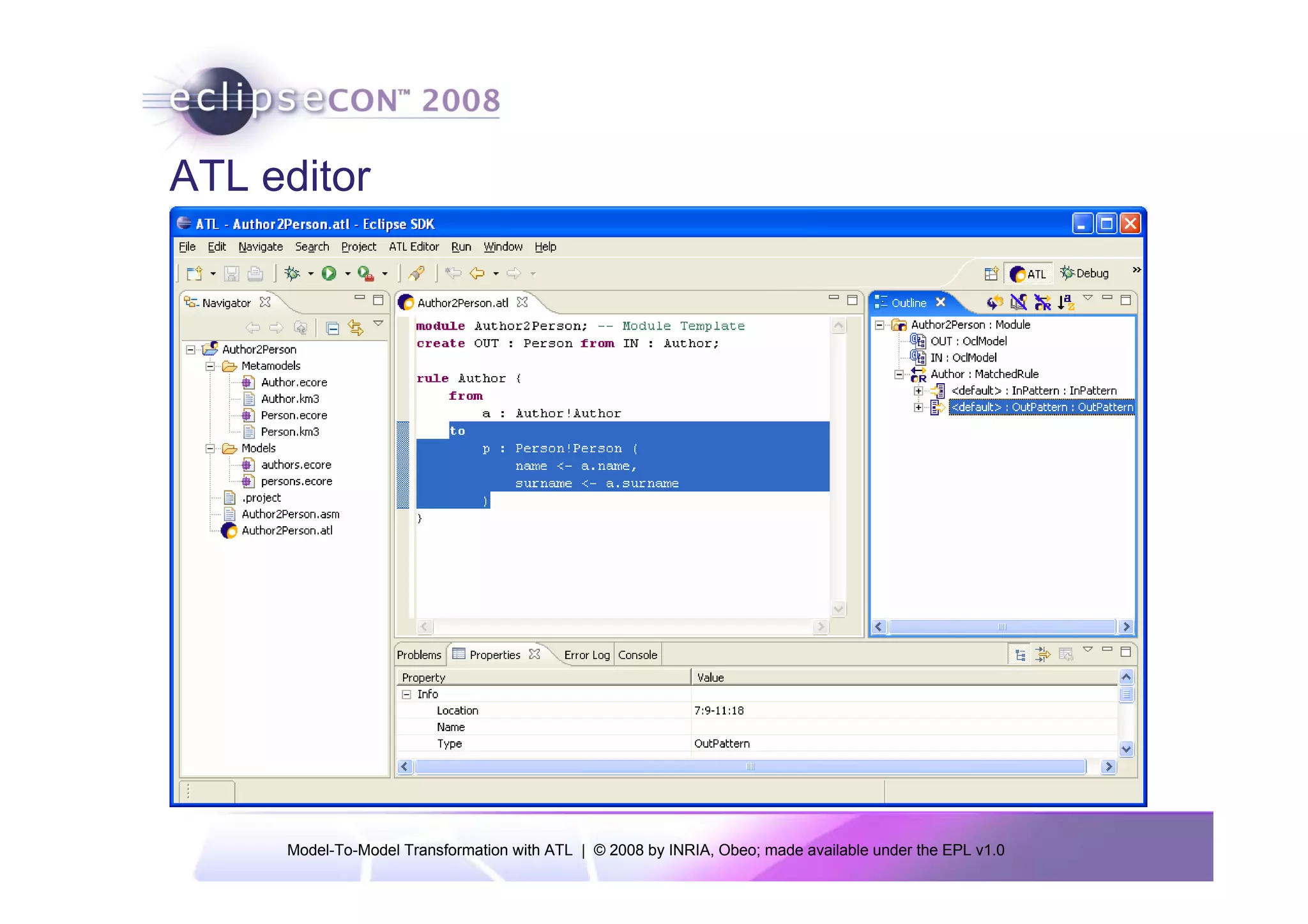Switch to the Problems tab
Image resolution: width=1308 pixels, height=924 pixels.
click(419, 655)
